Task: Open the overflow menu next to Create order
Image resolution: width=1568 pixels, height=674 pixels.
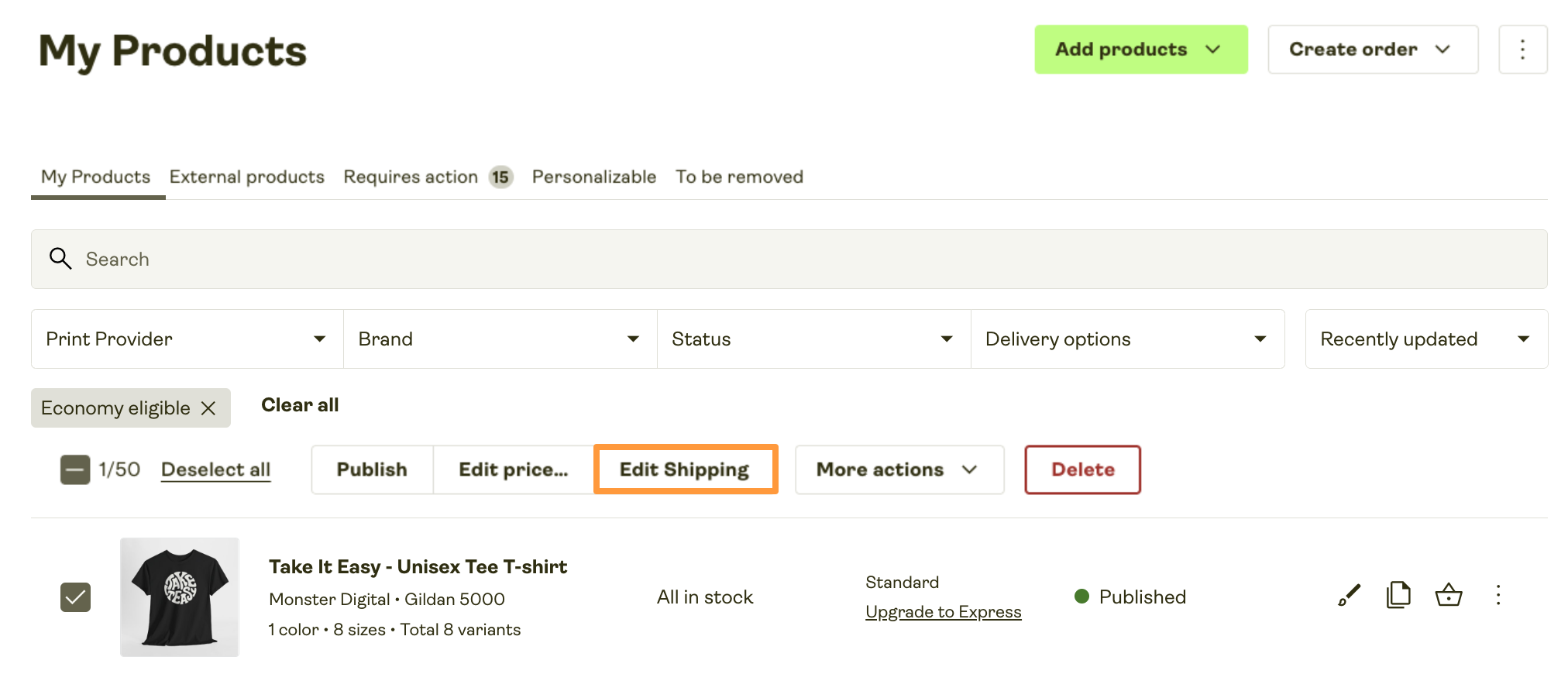Action: click(1522, 49)
